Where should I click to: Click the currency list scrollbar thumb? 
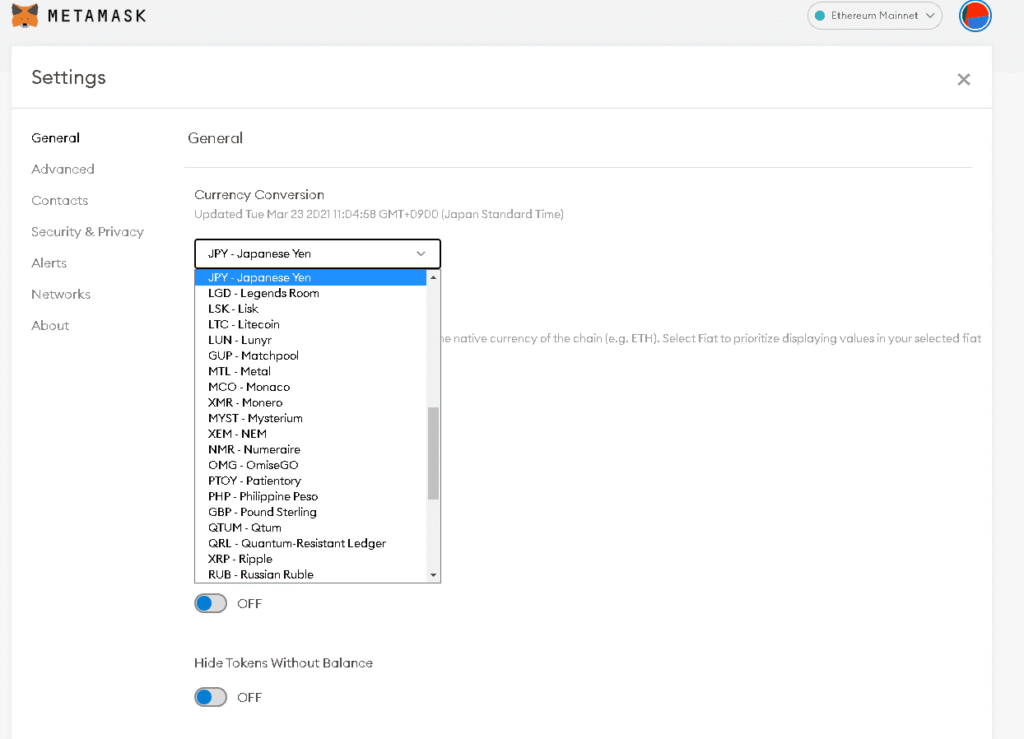tap(433, 453)
